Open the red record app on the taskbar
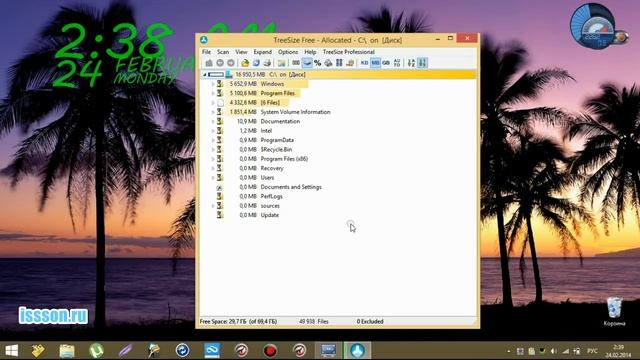Image resolution: width=640 pixels, height=360 pixels. point(270,351)
